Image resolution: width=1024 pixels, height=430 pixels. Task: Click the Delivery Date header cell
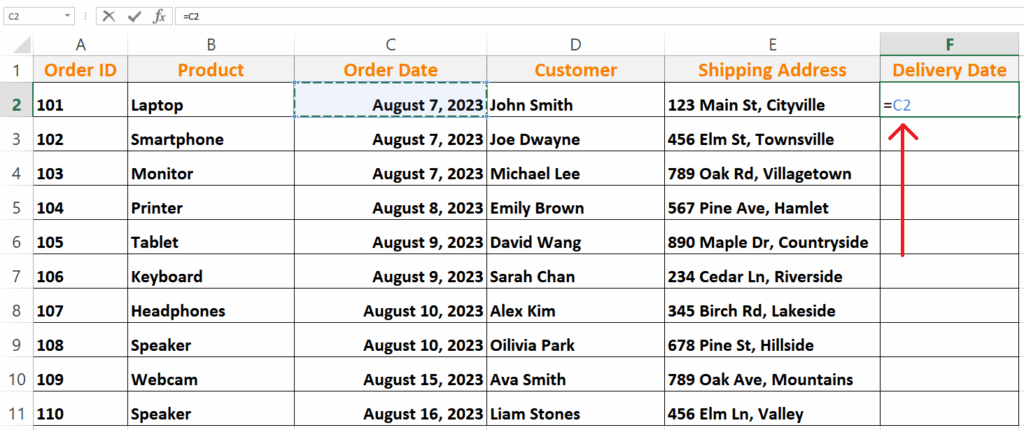[949, 70]
